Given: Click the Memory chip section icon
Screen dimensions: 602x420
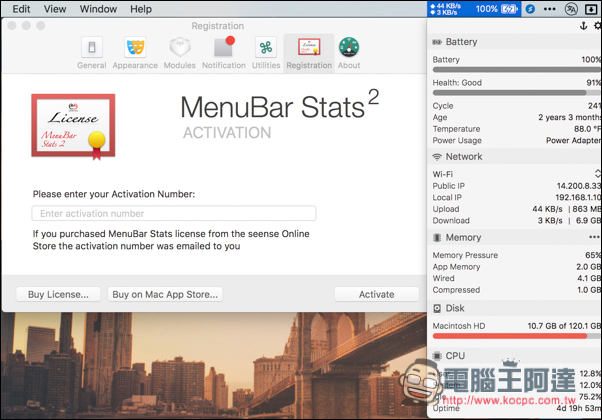Looking at the screenshot, I should coord(437,238).
